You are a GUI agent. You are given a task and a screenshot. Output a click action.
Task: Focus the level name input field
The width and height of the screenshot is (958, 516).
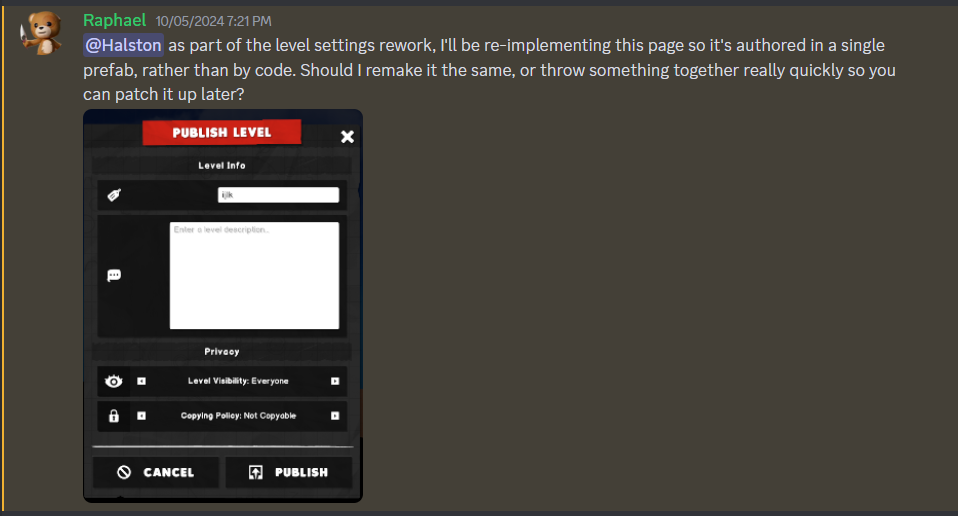(x=279, y=195)
